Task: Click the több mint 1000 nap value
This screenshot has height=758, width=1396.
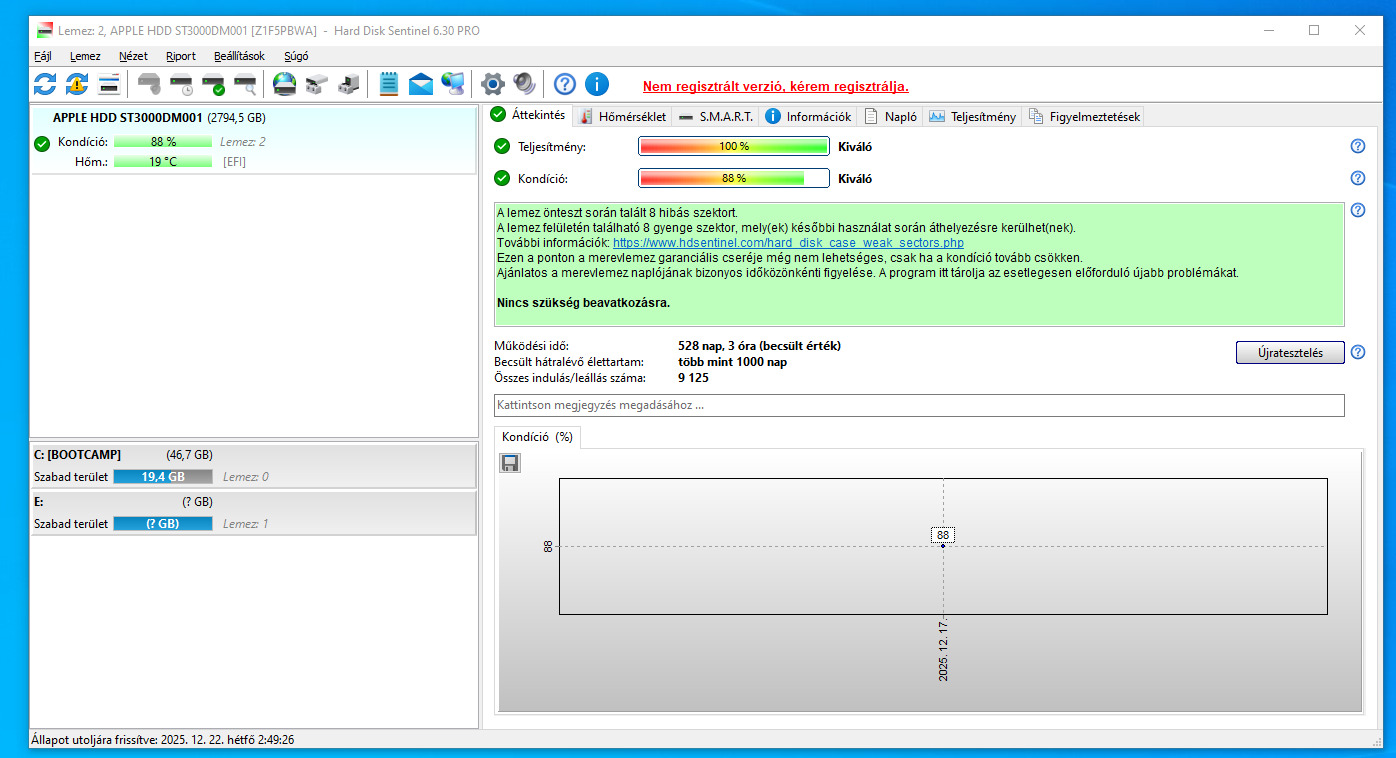Action: tap(732, 362)
